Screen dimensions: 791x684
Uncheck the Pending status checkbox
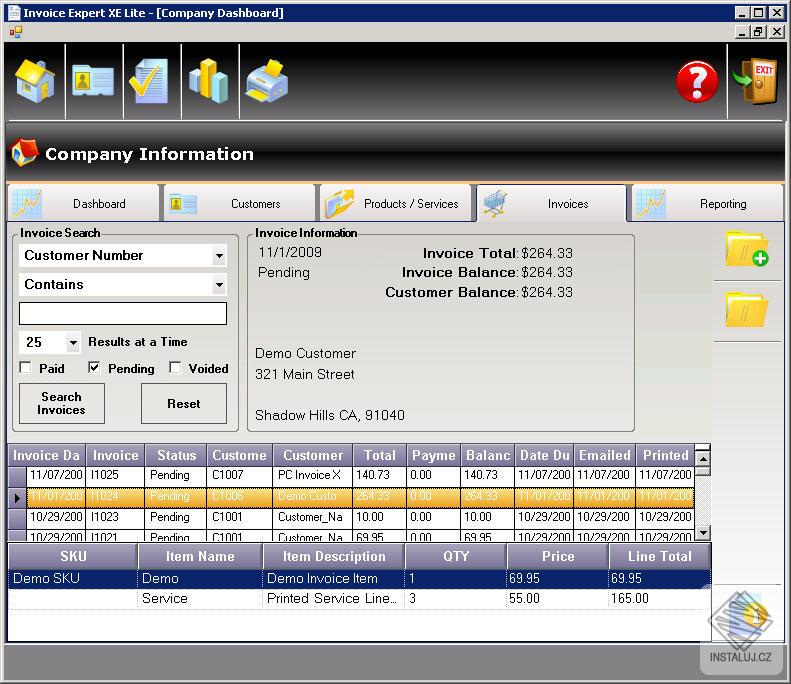coord(94,368)
